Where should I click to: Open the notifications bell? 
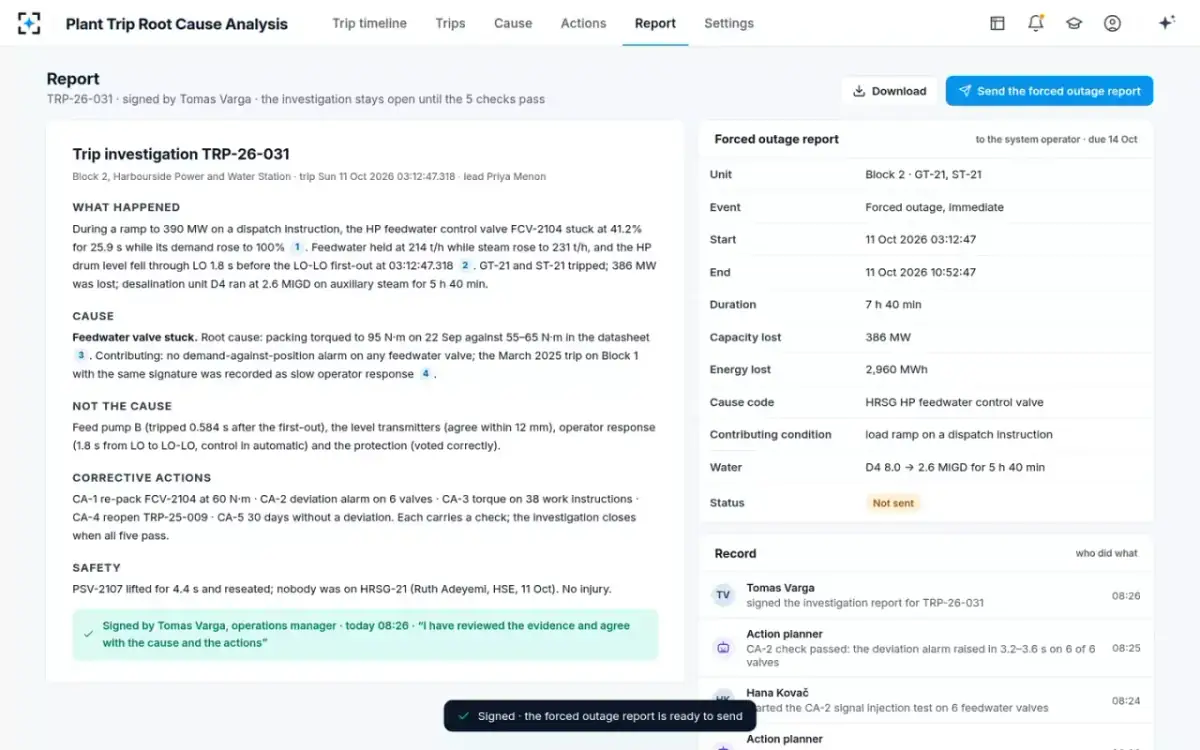(1036, 23)
